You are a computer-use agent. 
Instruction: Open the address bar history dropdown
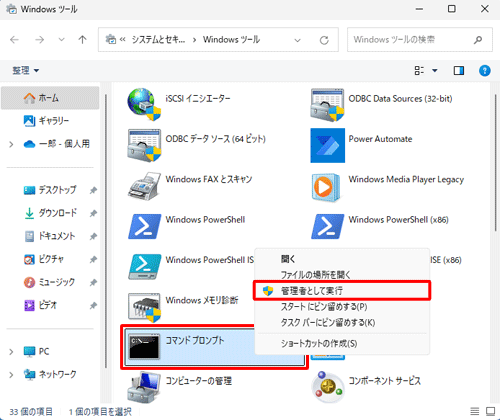point(297,40)
